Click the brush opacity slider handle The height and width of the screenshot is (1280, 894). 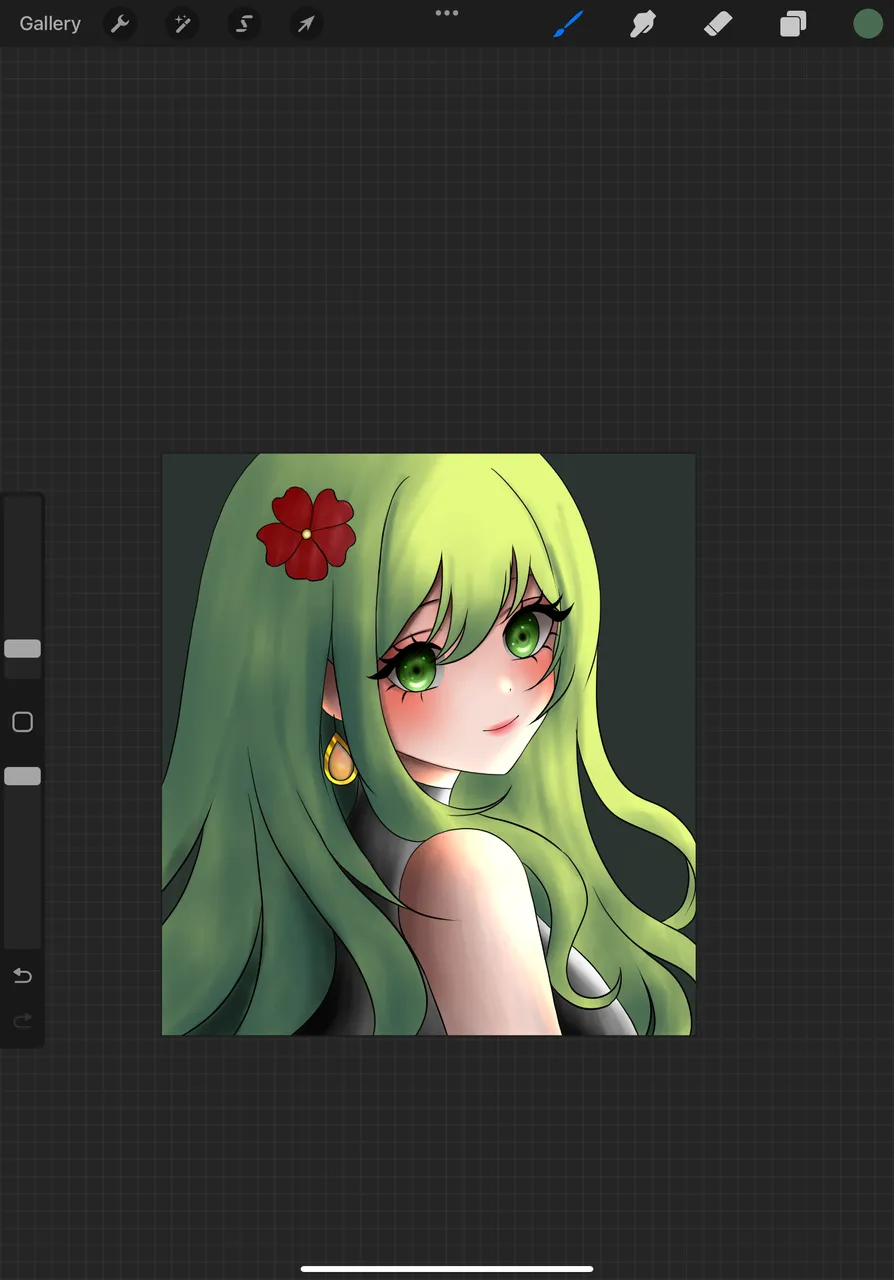(x=22, y=776)
